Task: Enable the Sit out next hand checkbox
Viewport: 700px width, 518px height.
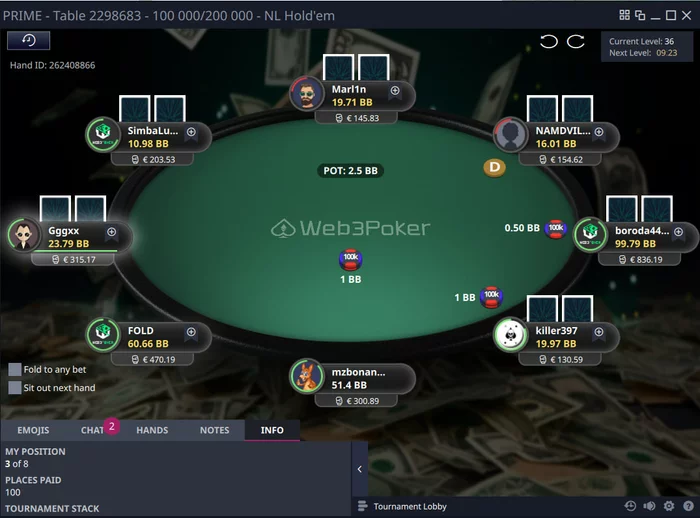Action: point(15,388)
